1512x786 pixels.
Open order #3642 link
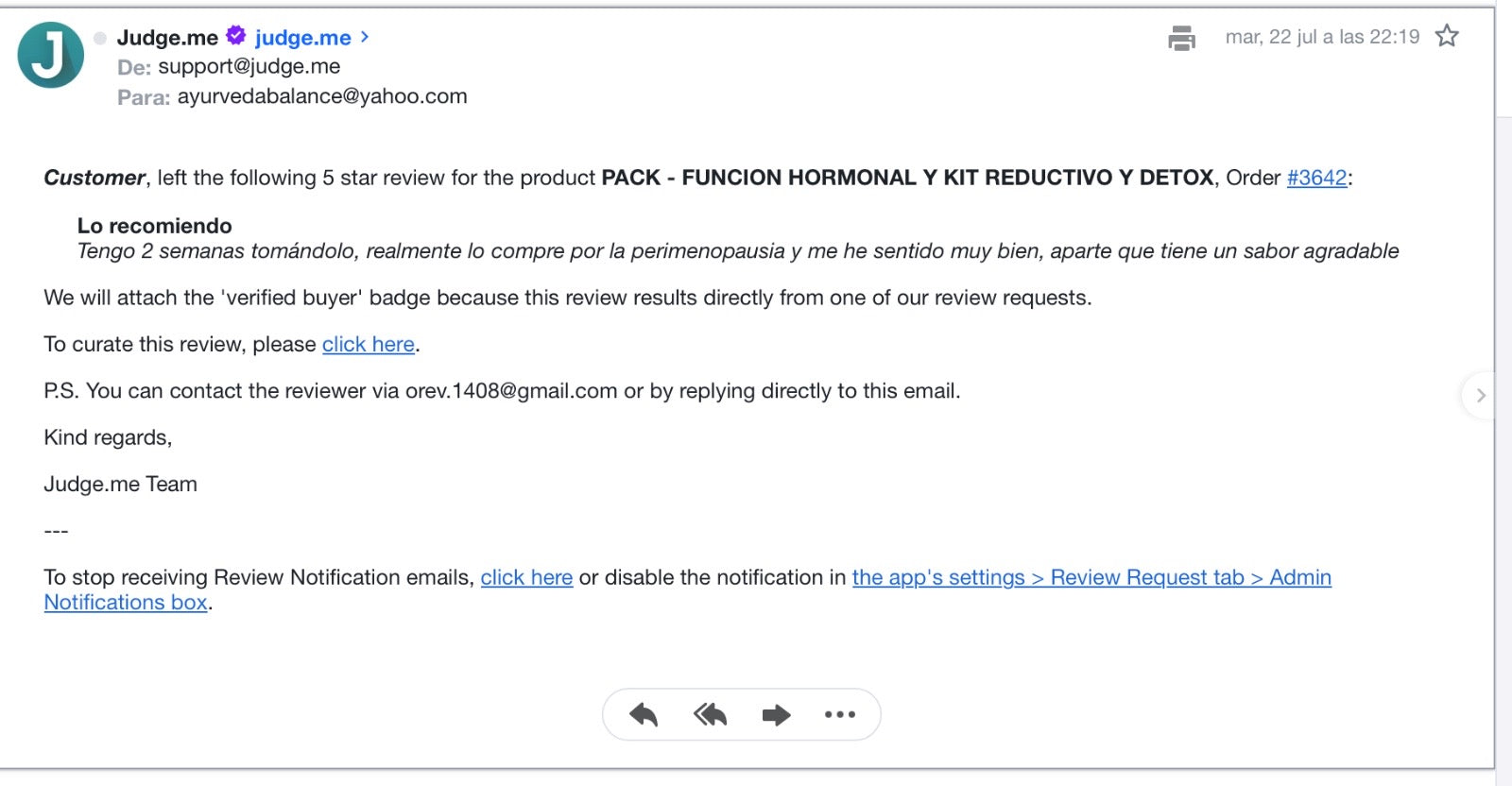tap(1316, 178)
